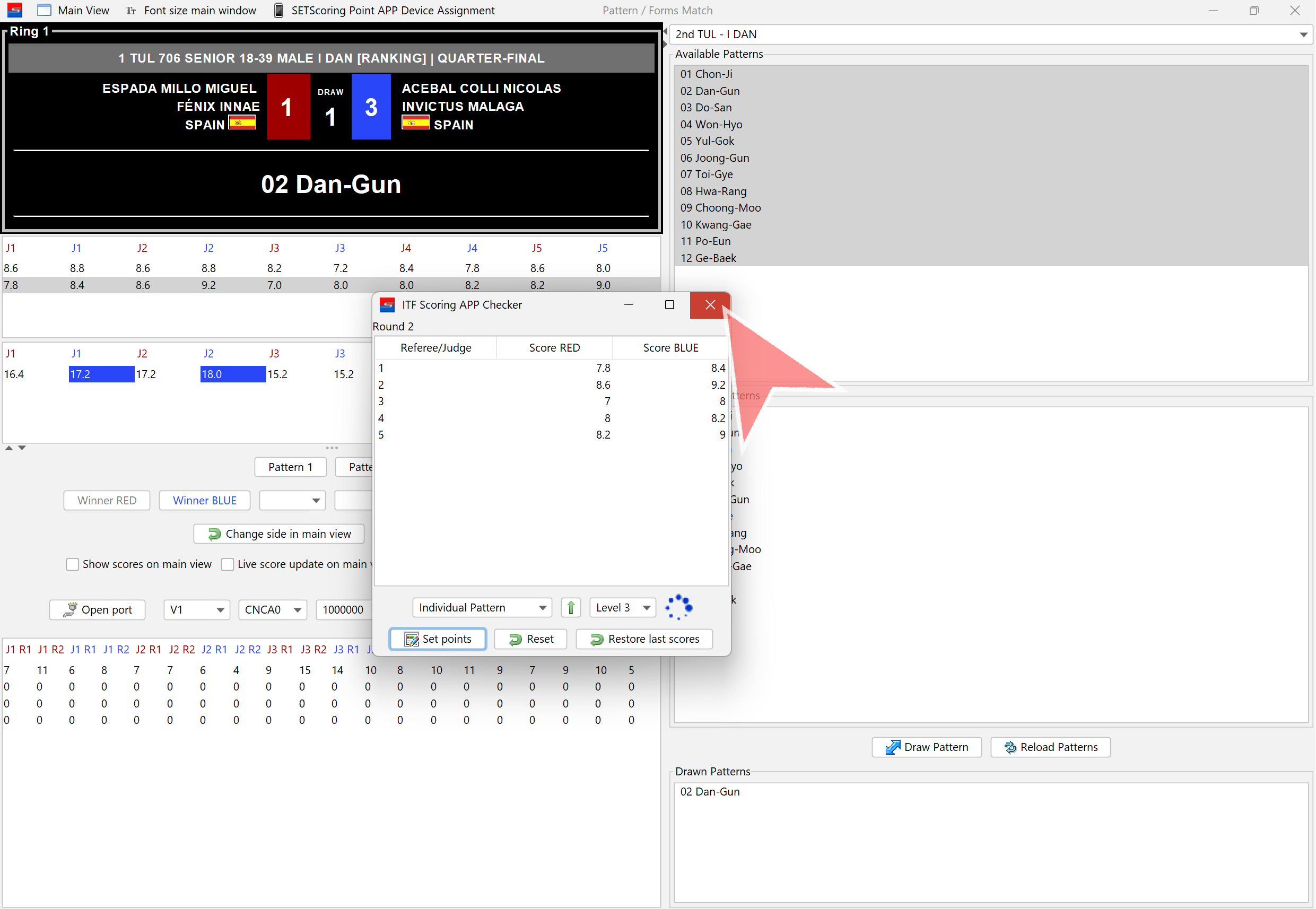This screenshot has width=1316, height=909.
Task: Select 01 Chon-Ji in Available Patterns
Action: (991, 74)
